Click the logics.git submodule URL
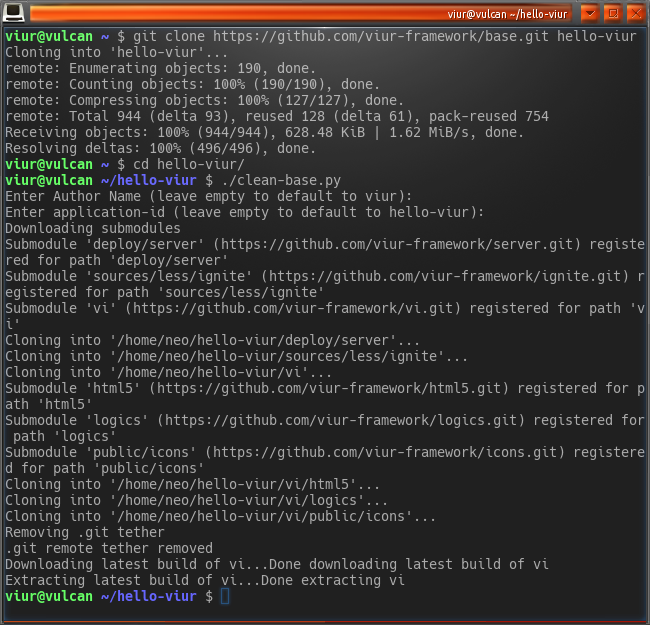 tap(341, 420)
